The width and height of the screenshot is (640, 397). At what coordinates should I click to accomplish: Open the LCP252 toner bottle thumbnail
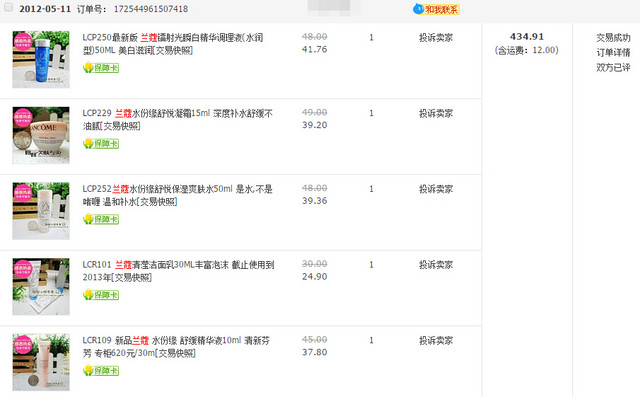pyautogui.click(x=41, y=211)
